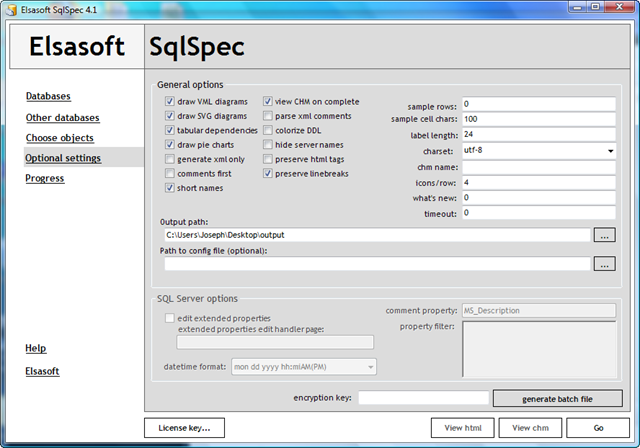The height and width of the screenshot is (448, 640).
Task: Toggle short names checkbox
Action: click(170, 188)
